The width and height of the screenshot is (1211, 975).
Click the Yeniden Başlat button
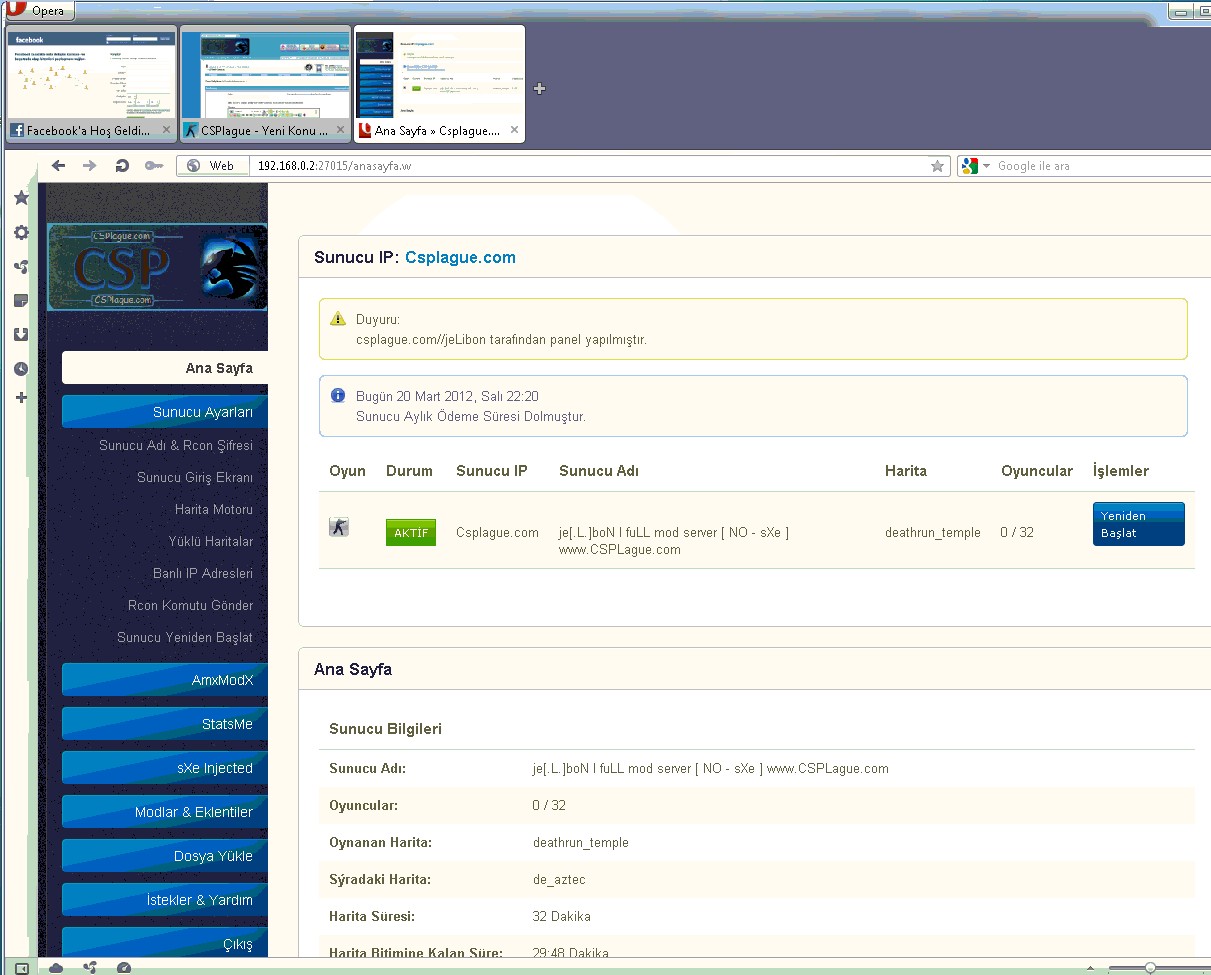(x=1138, y=524)
